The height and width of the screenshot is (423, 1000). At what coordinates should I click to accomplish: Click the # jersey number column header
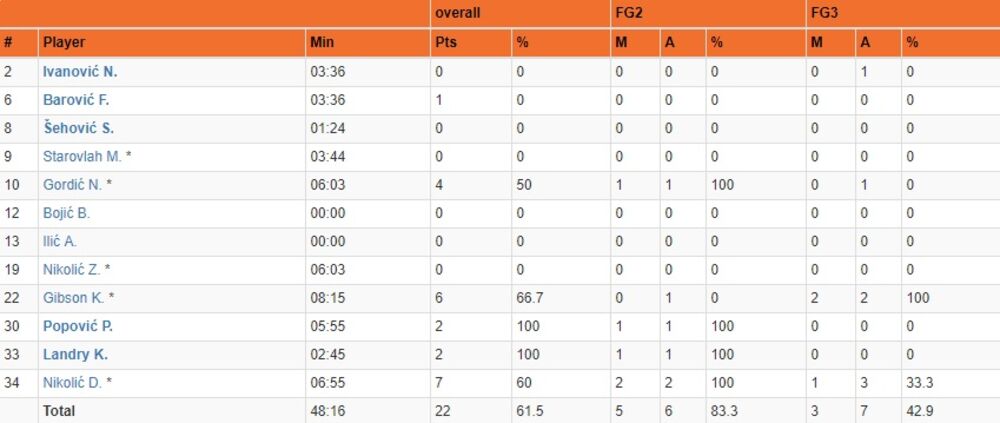pyautogui.click(x=8, y=43)
